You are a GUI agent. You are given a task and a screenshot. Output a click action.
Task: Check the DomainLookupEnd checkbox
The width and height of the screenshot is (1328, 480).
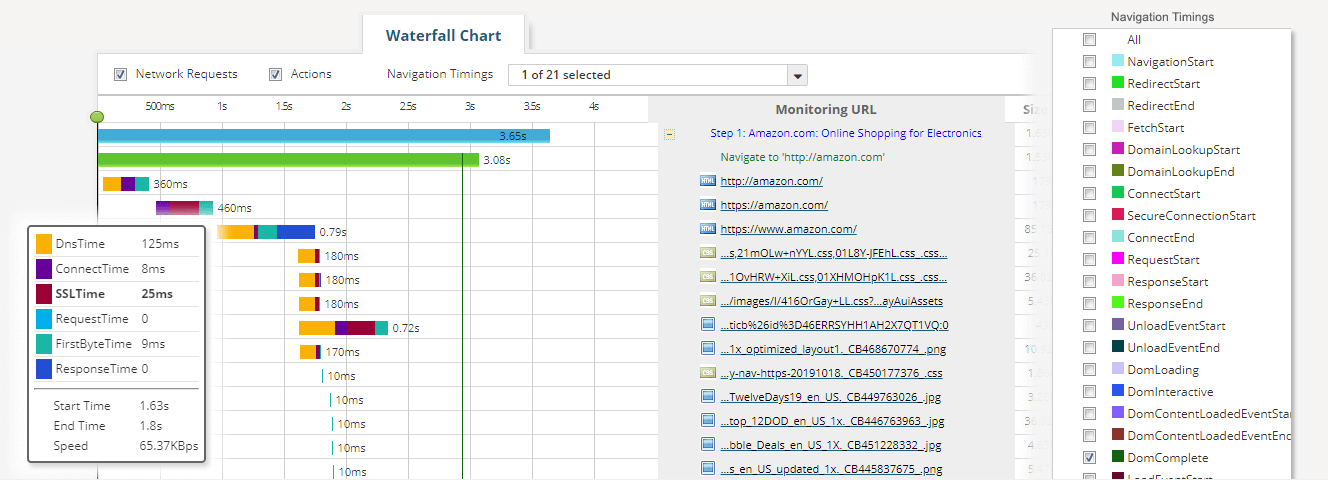coord(1089,172)
